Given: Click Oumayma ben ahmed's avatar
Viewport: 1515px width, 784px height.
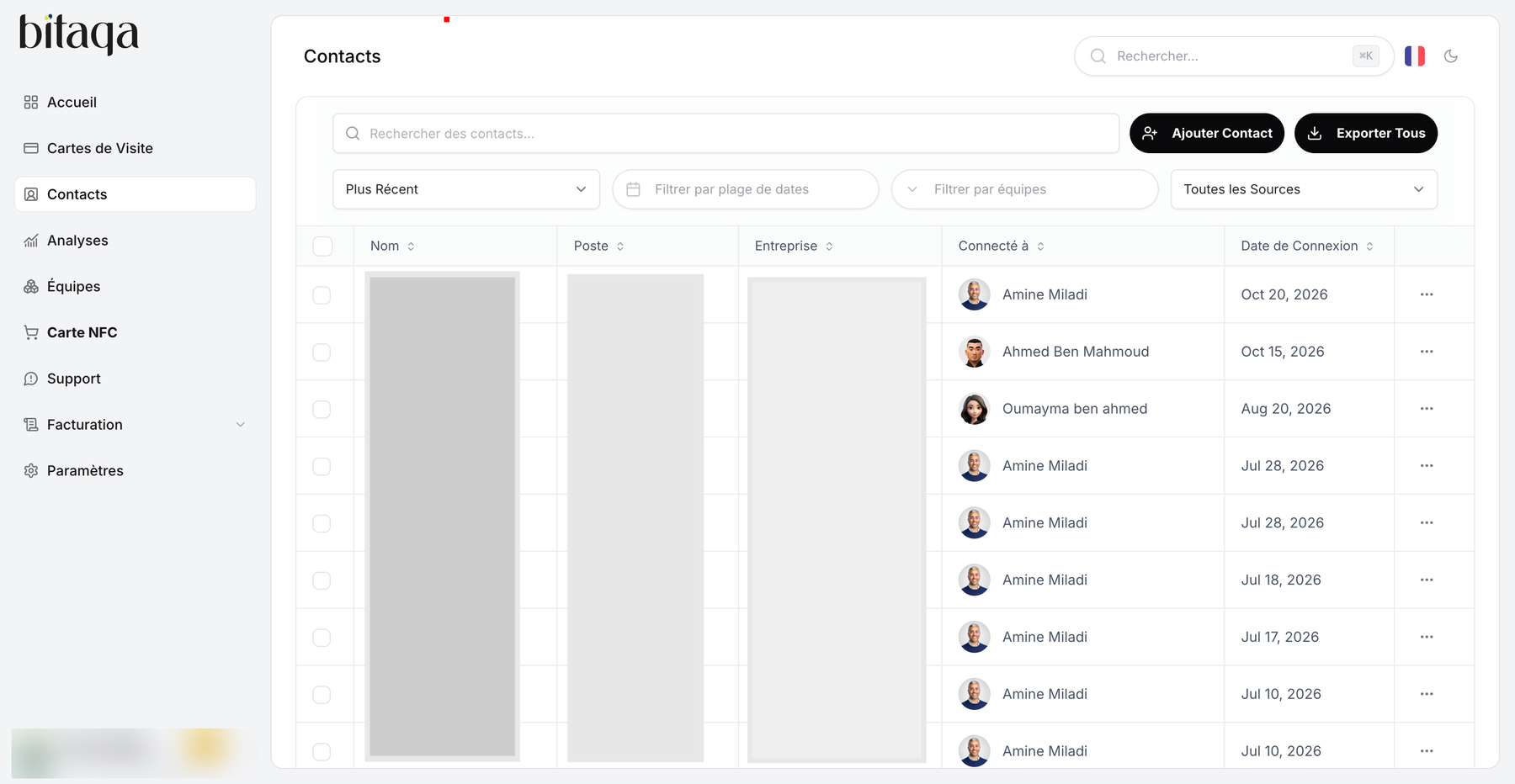Looking at the screenshot, I should coord(974,409).
